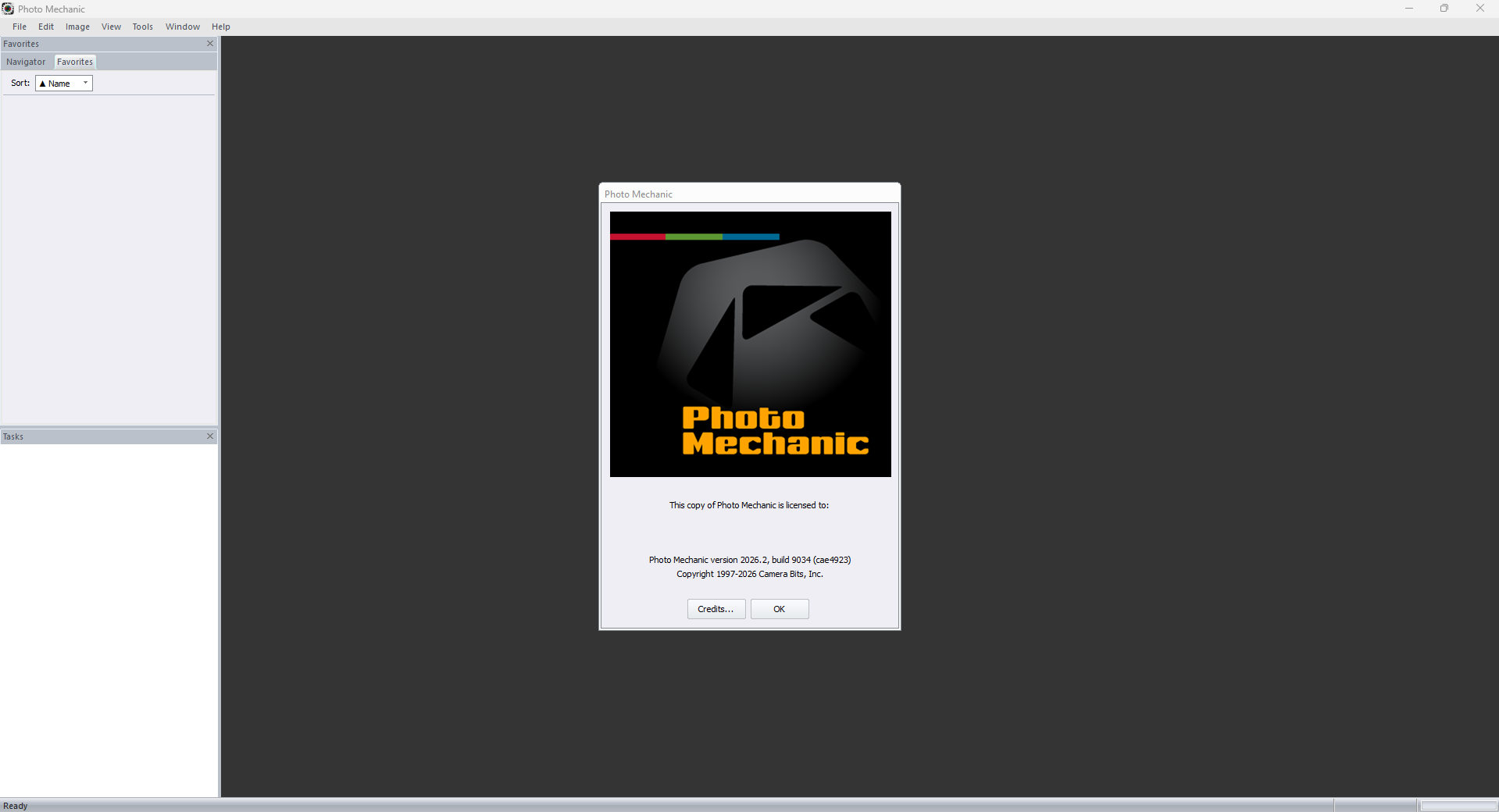Click the Photo Mechanic splash logo image

pos(751,344)
